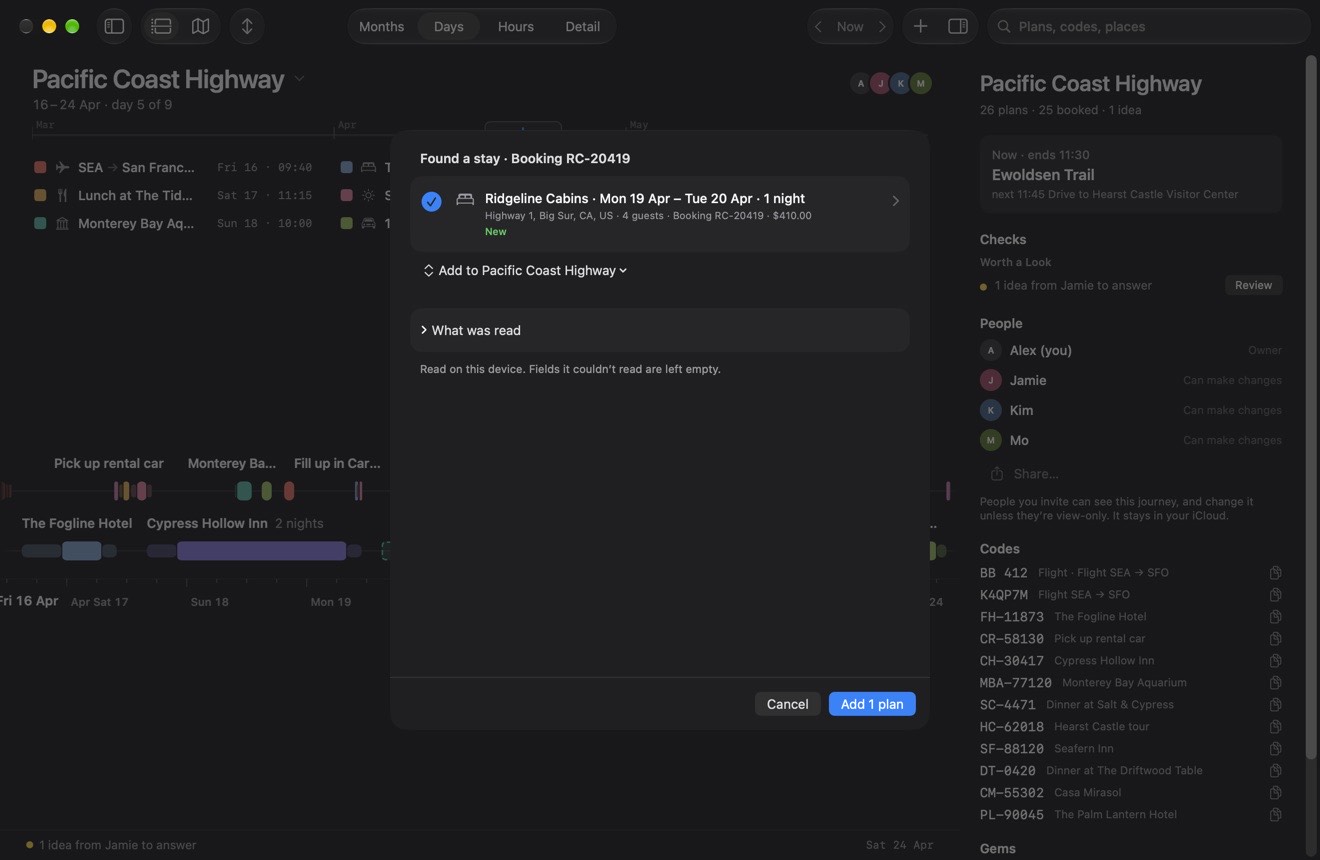Copy code CH-30417
The image size is (1320, 860).
[1275, 661]
